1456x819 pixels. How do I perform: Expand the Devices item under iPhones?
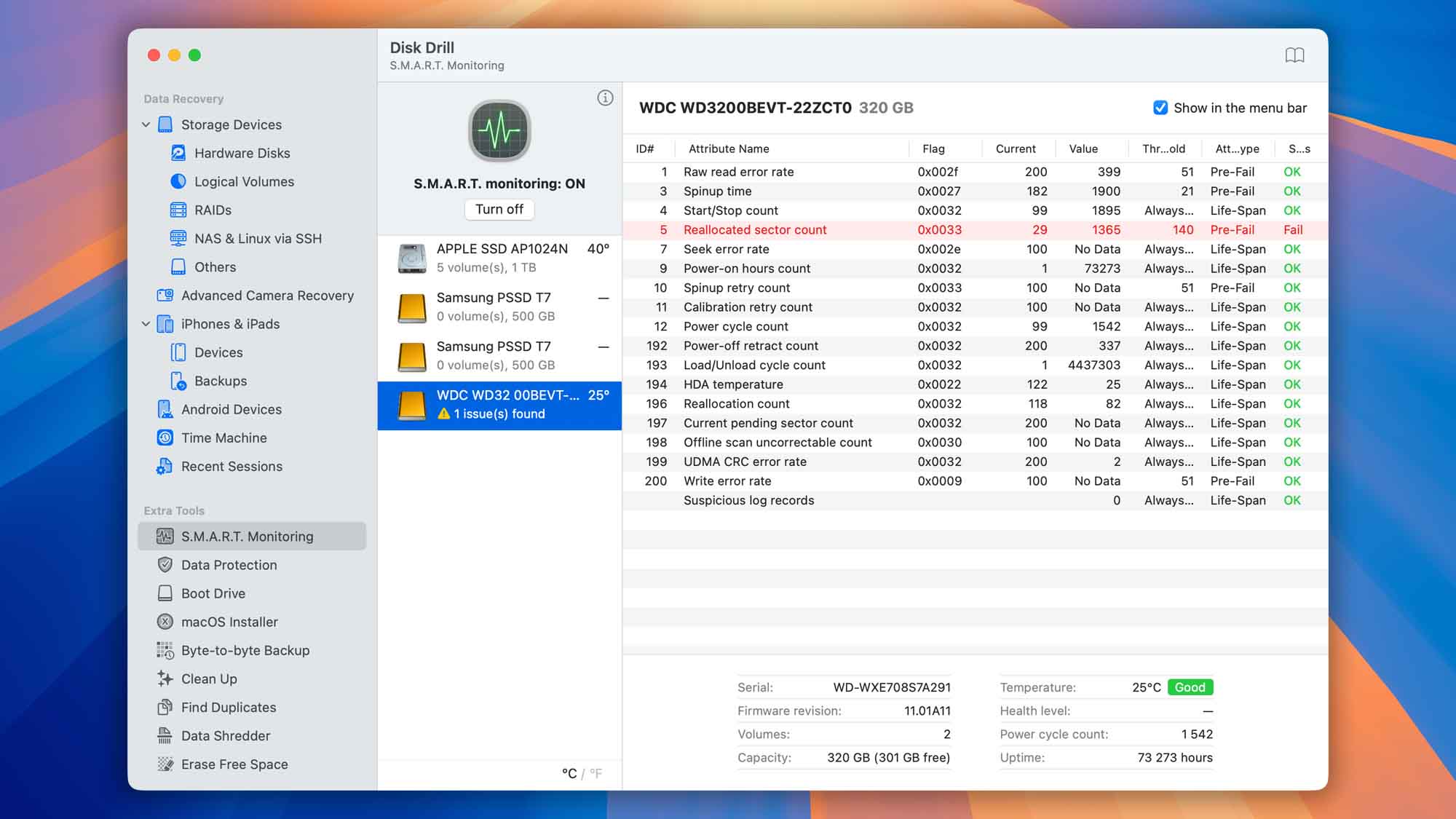click(x=179, y=352)
